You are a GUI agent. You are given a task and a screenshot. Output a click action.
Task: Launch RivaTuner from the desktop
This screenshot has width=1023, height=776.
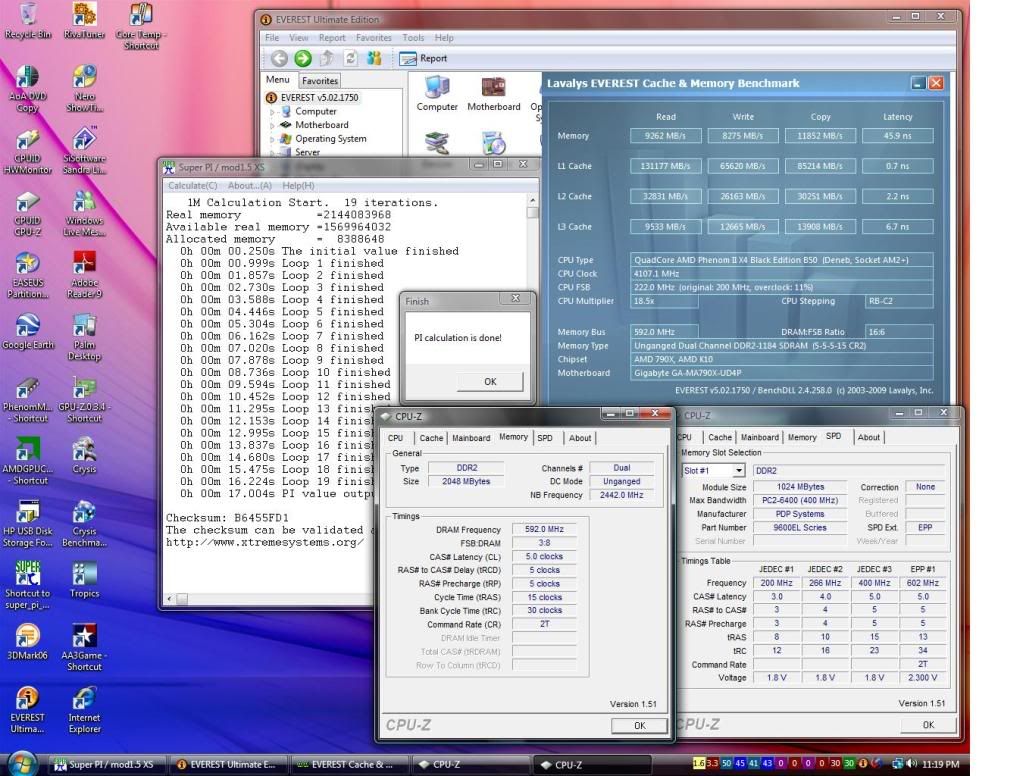pyautogui.click(x=84, y=20)
